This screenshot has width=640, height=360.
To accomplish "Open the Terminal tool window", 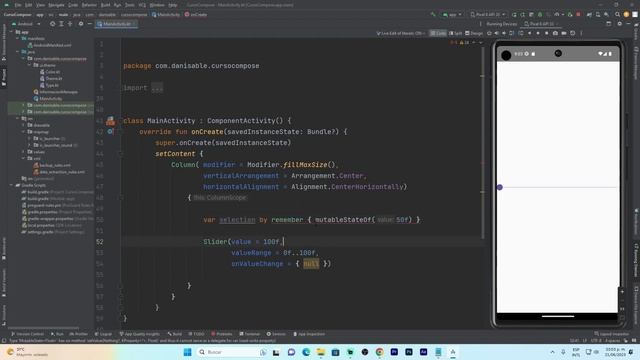I will tap(249, 334).
